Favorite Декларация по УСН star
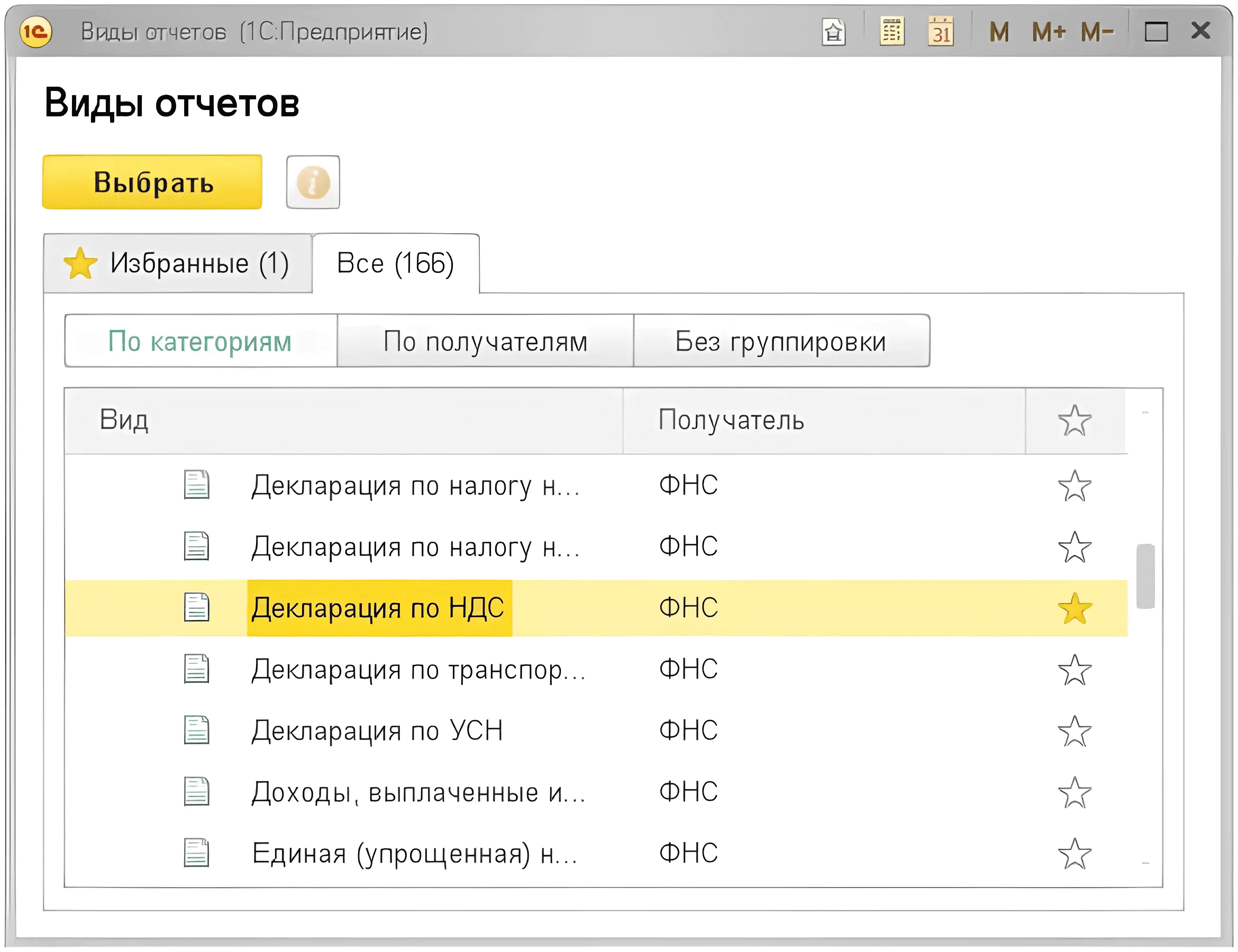The image size is (1238, 952). (x=1075, y=731)
